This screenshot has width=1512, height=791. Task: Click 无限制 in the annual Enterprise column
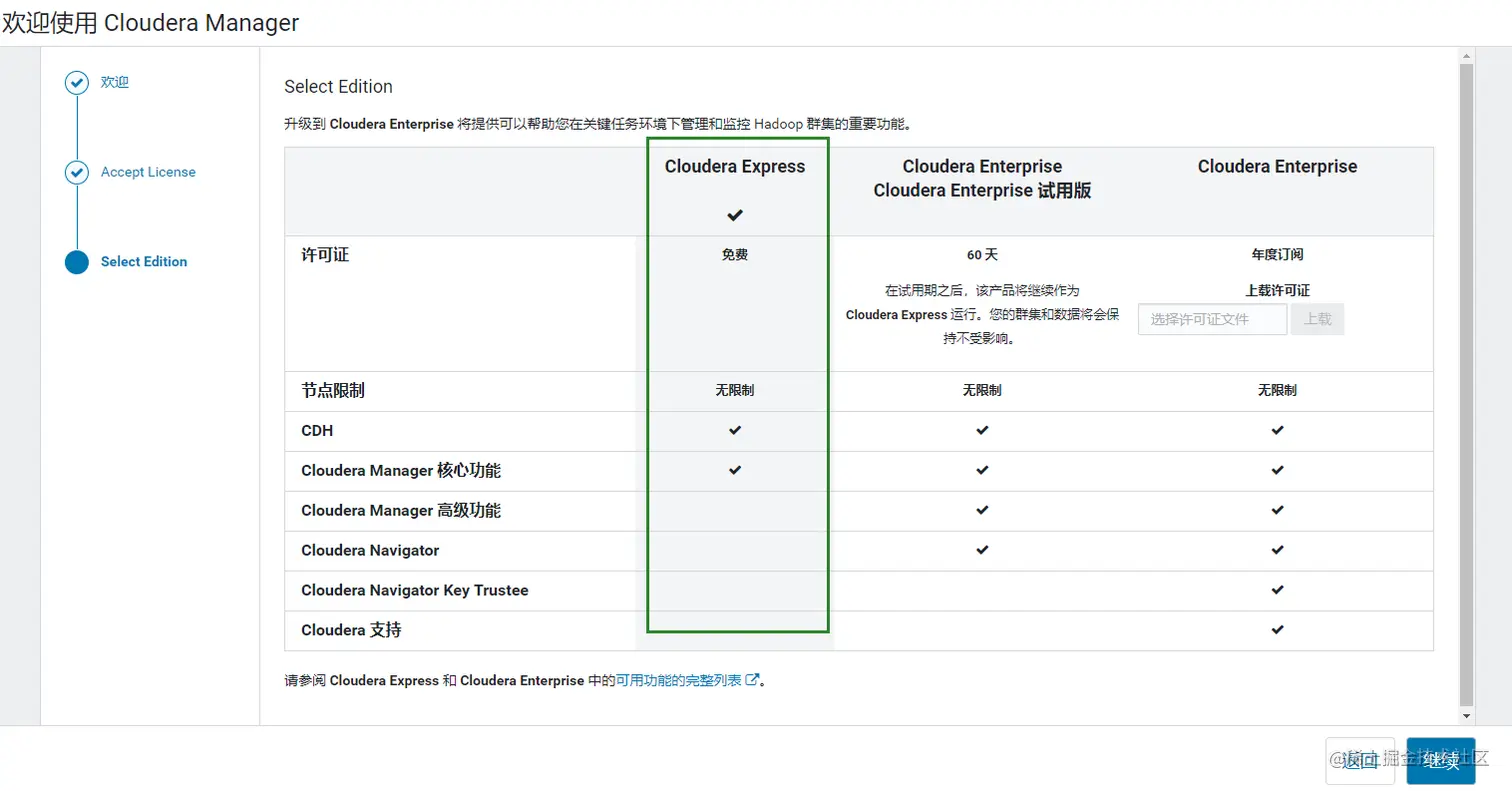(1277, 390)
